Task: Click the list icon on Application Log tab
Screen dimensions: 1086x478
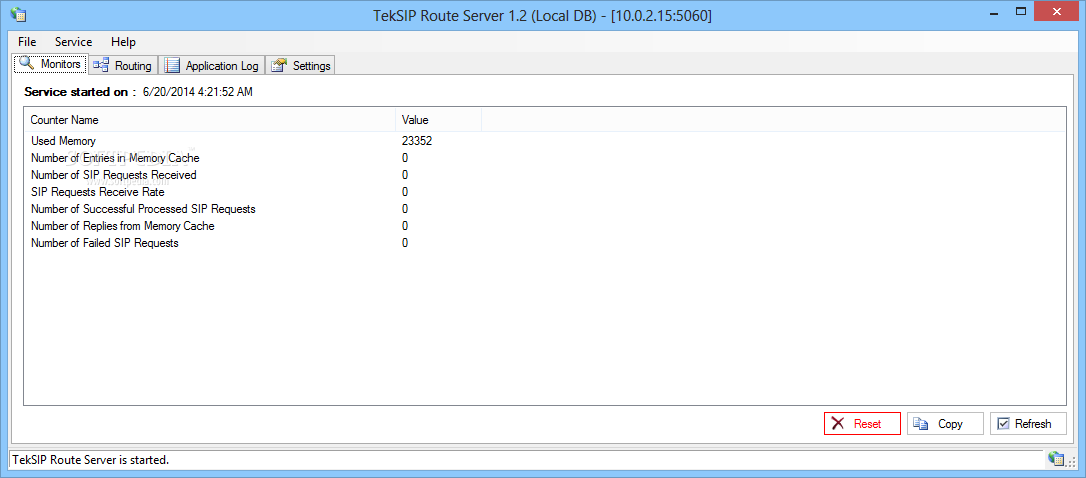Action: click(172, 66)
